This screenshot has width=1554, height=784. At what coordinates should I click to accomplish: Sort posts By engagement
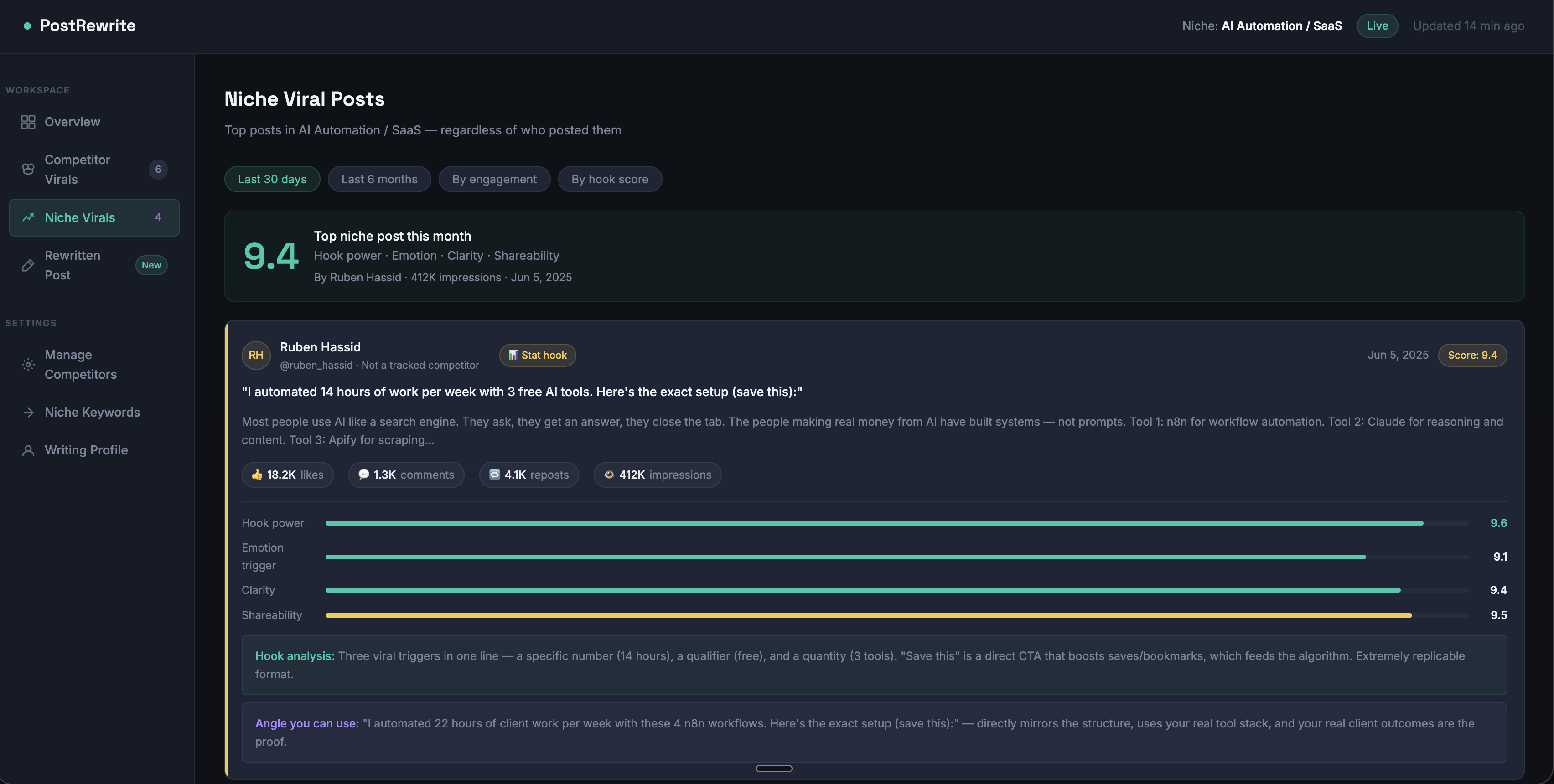tap(494, 179)
